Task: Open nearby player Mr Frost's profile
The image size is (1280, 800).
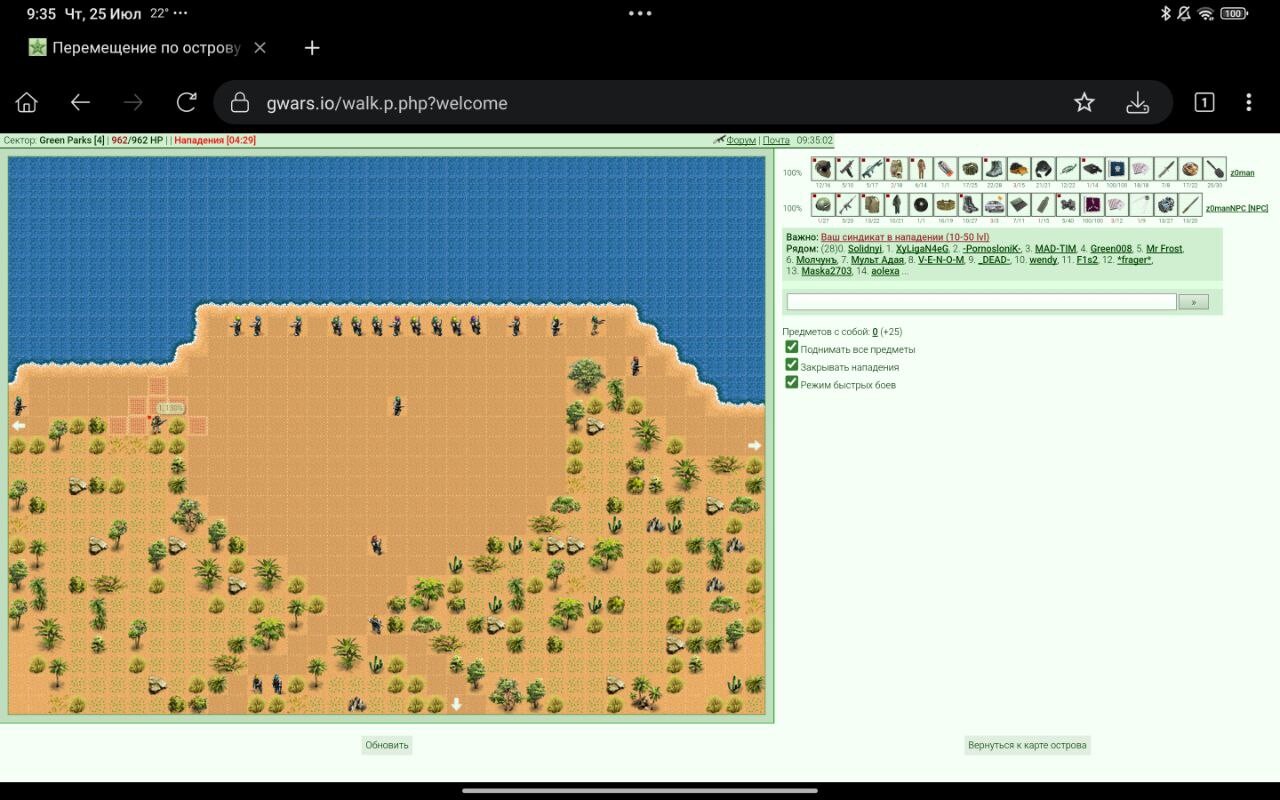Action: (1164, 248)
